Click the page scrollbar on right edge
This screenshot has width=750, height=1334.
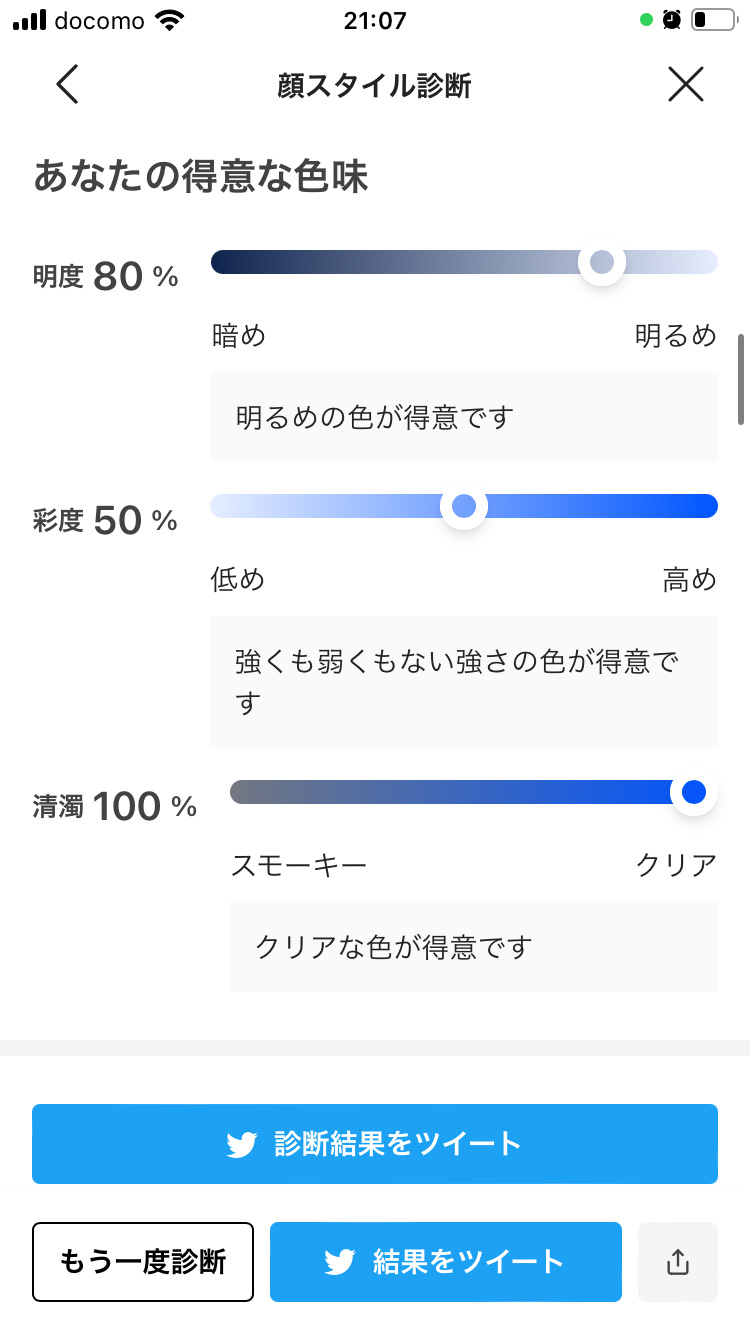pos(741,380)
